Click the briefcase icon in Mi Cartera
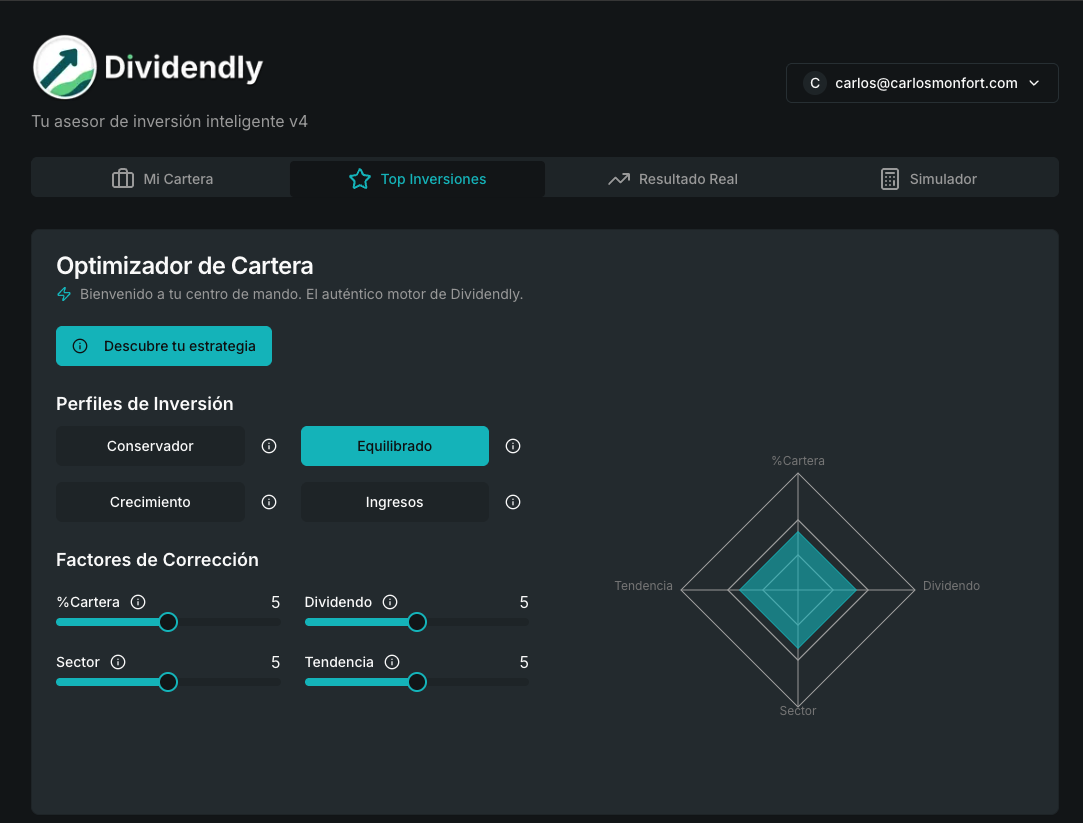This screenshot has width=1083, height=823. 123,179
